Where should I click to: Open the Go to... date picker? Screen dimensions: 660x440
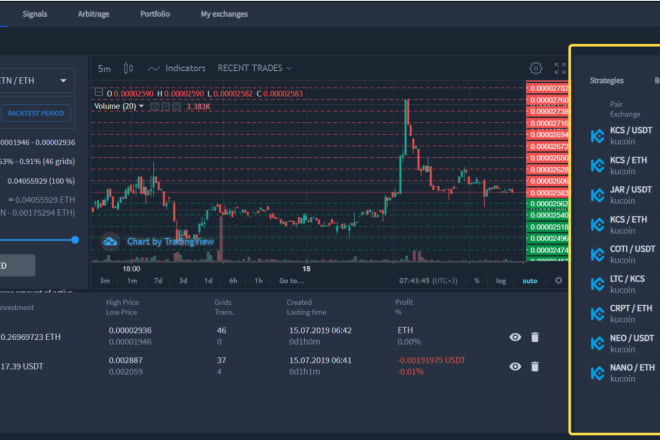(x=291, y=280)
